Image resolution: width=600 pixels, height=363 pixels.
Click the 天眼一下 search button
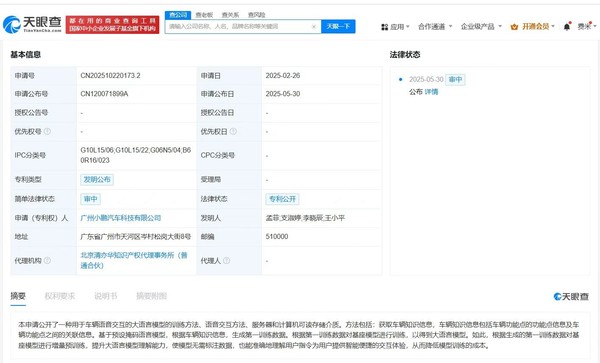(x=338, y=26)
